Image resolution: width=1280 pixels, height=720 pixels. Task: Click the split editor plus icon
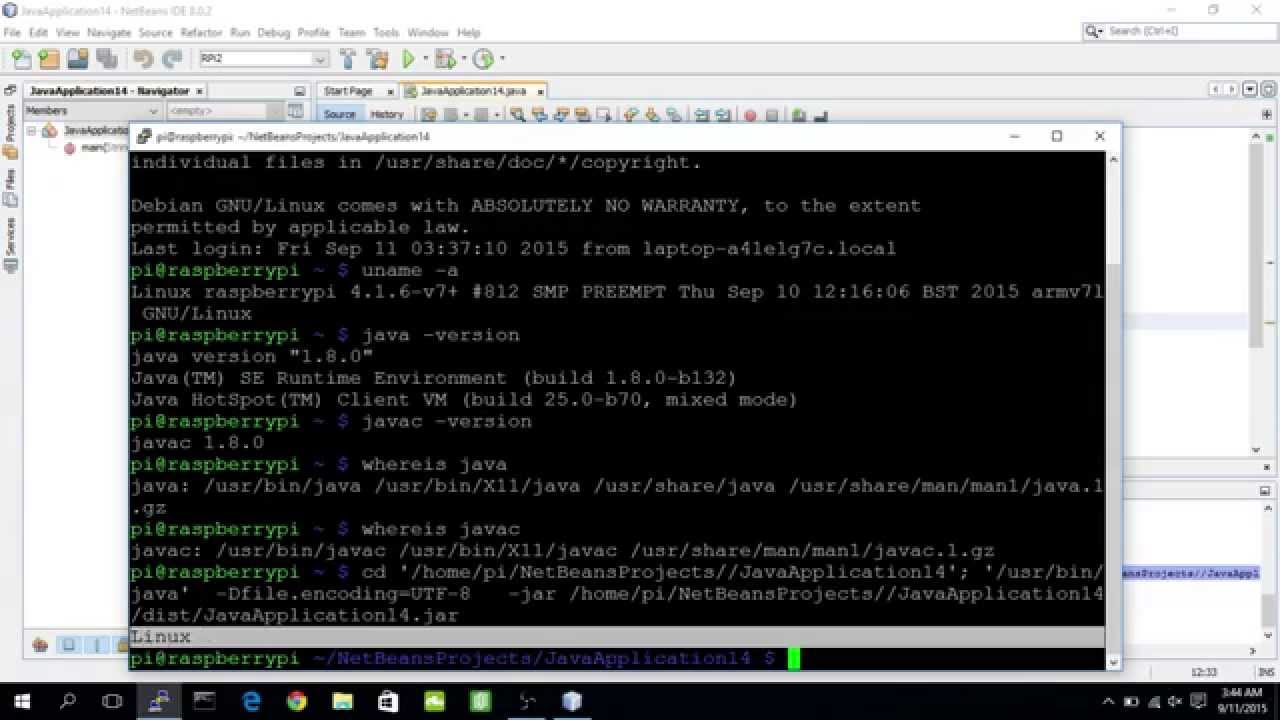pyautogui.click(x=1267, y=115)
